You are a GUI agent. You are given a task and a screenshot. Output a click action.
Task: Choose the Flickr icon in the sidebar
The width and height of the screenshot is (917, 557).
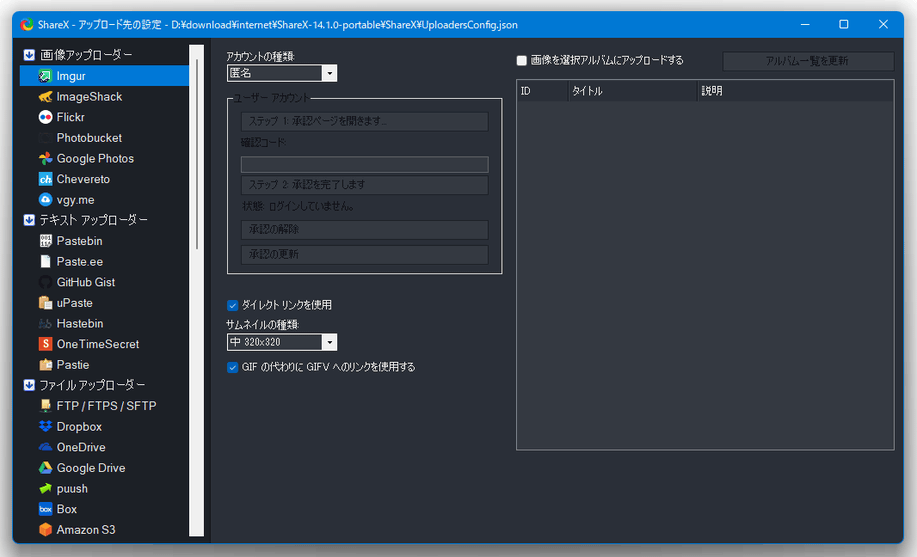(45, 117)
